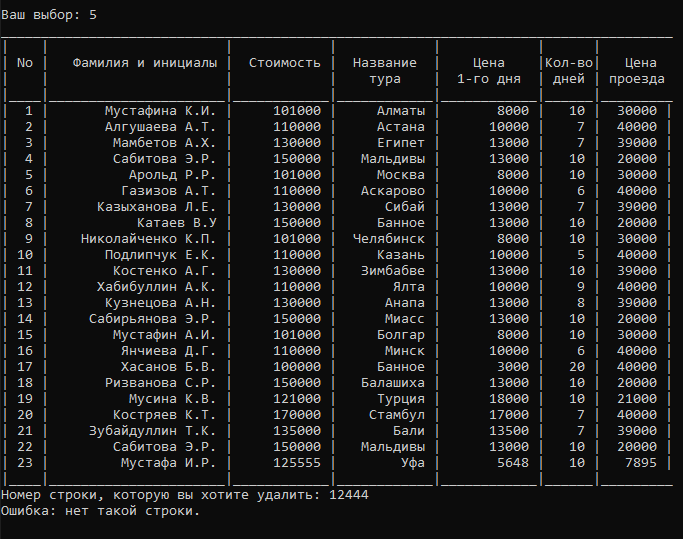The height and width of the screenshot is (539, 683).
Task: Click the name 'Кузнецова А.Н.'
Action: (160, 303)
